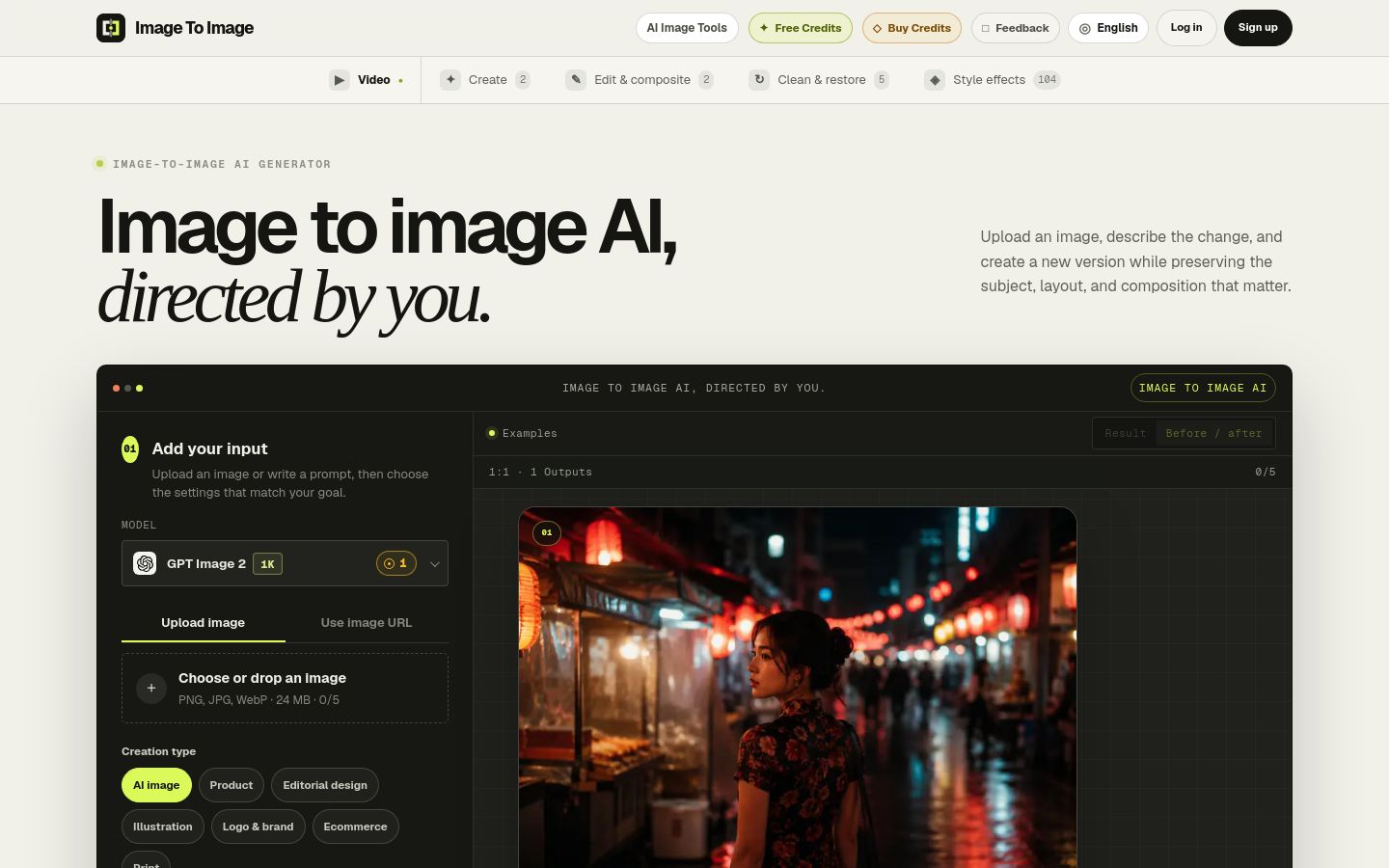Open Edit & composite category

(640, 80)
